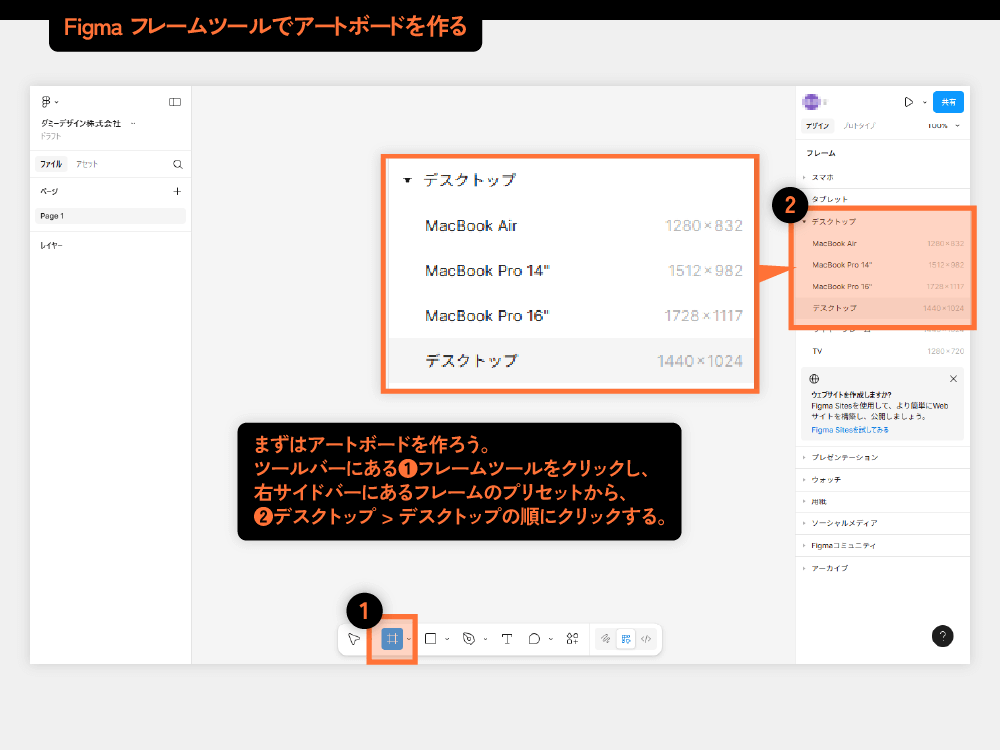Switch to Draw mode
Image resolution: width=1000 pixels, height=750 pixels.
(x=606, y=639)
